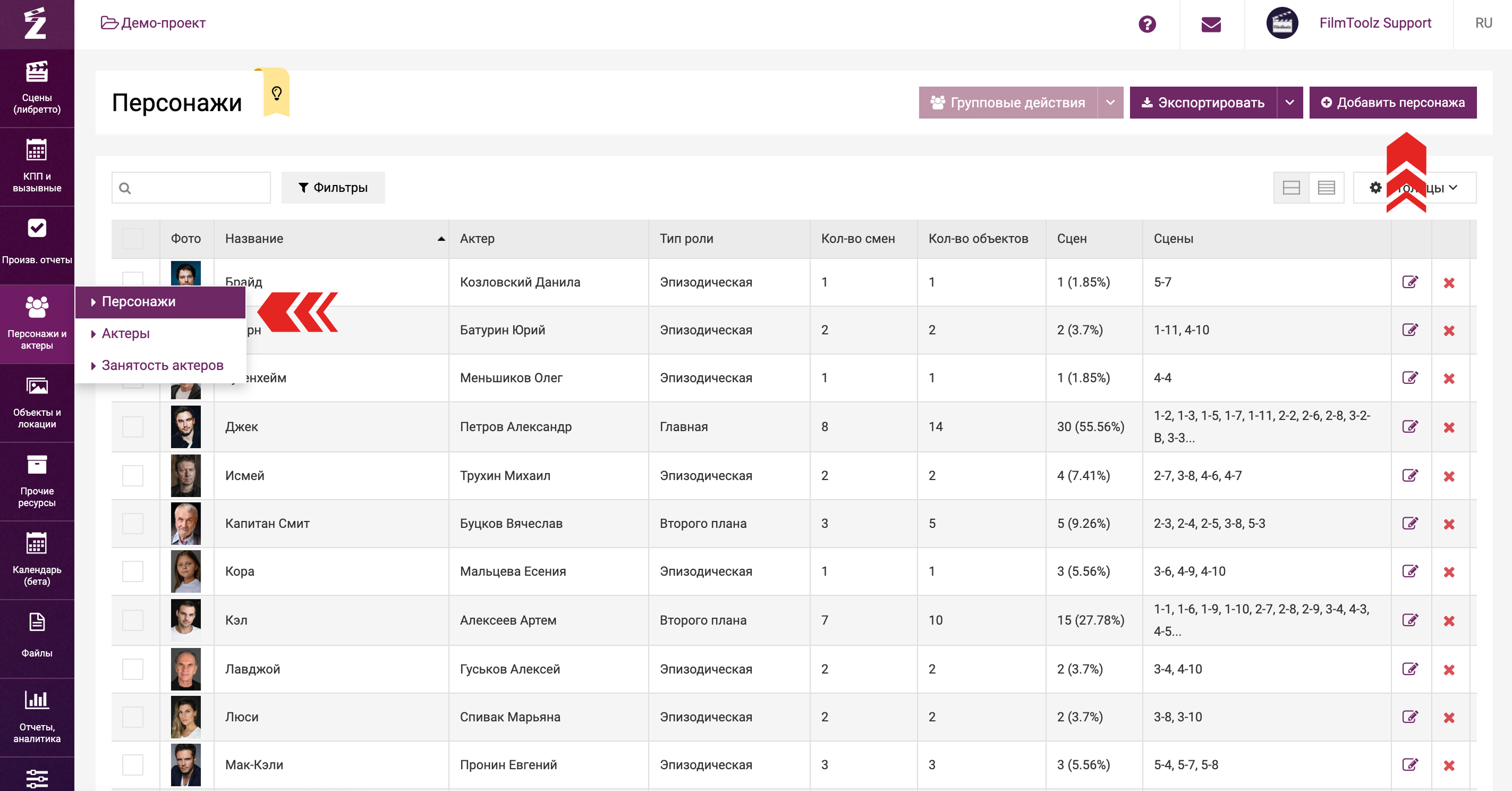The width and height of the screenshot is (1512, 791).
Task: Click edit icon for Джек row
Action: [x=1409, y=427]
